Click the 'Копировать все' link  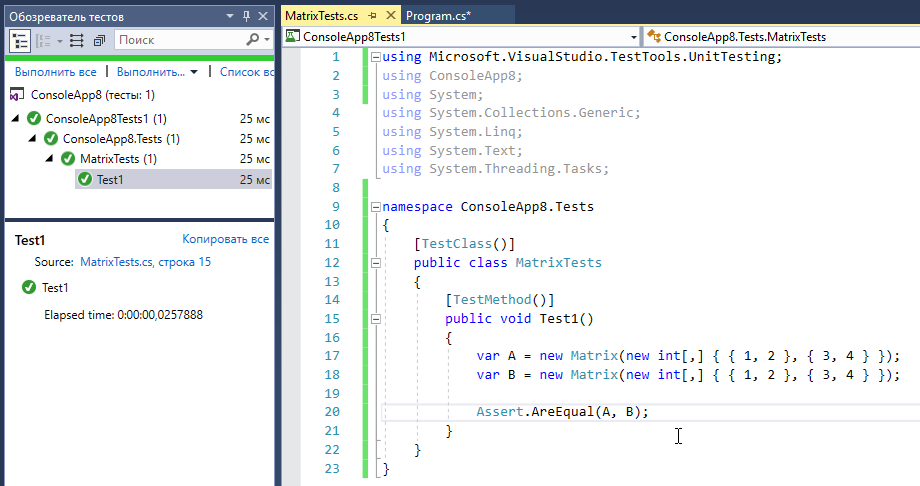click(225, 240)
